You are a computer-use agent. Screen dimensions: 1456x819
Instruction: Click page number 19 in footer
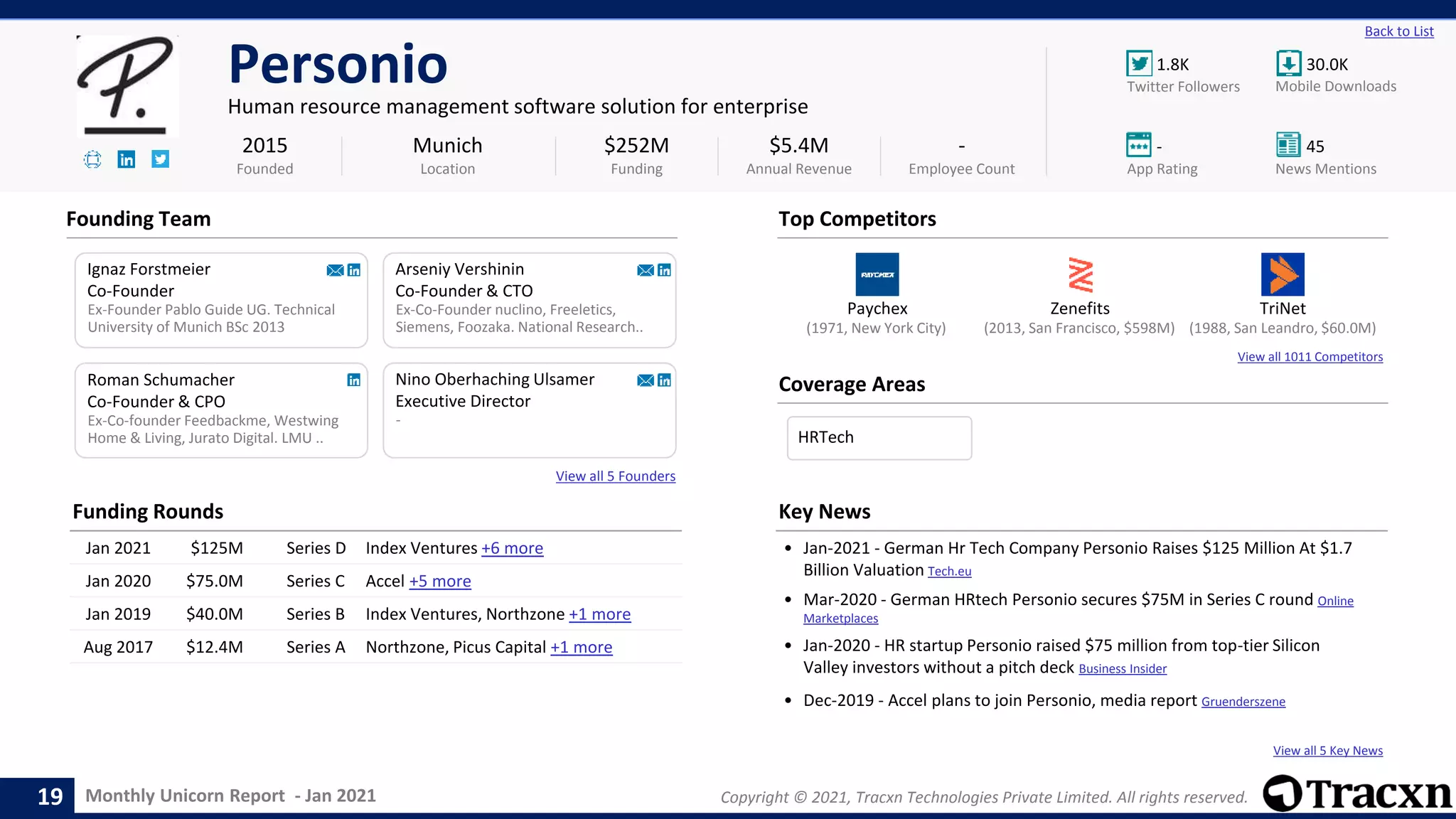(x=50, y=796)
